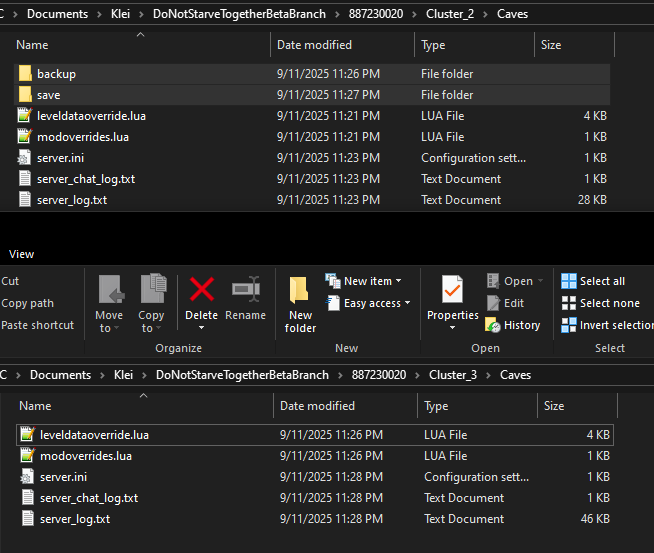
Task: Switch to the View ribbon tab
Action: (21, 254)
